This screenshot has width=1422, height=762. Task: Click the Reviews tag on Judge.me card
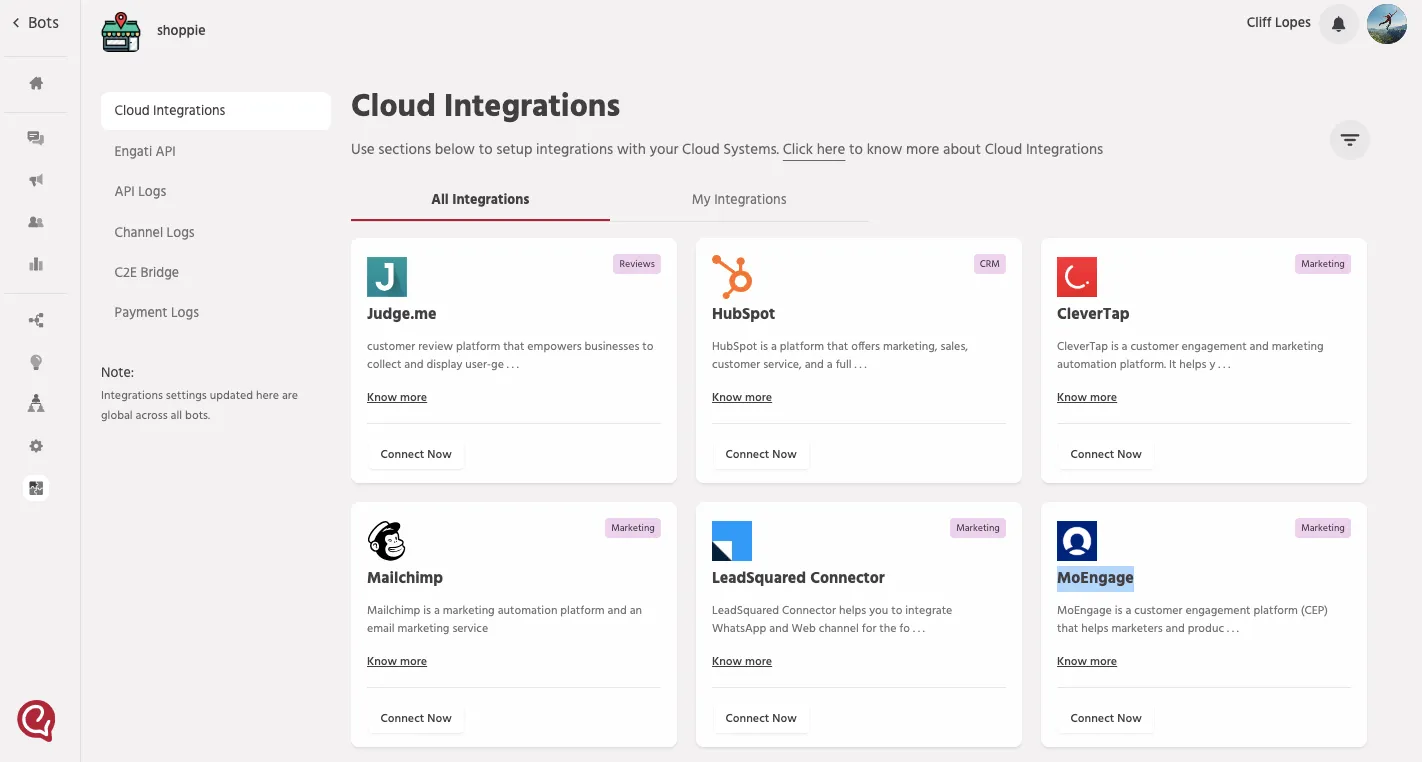637,264
